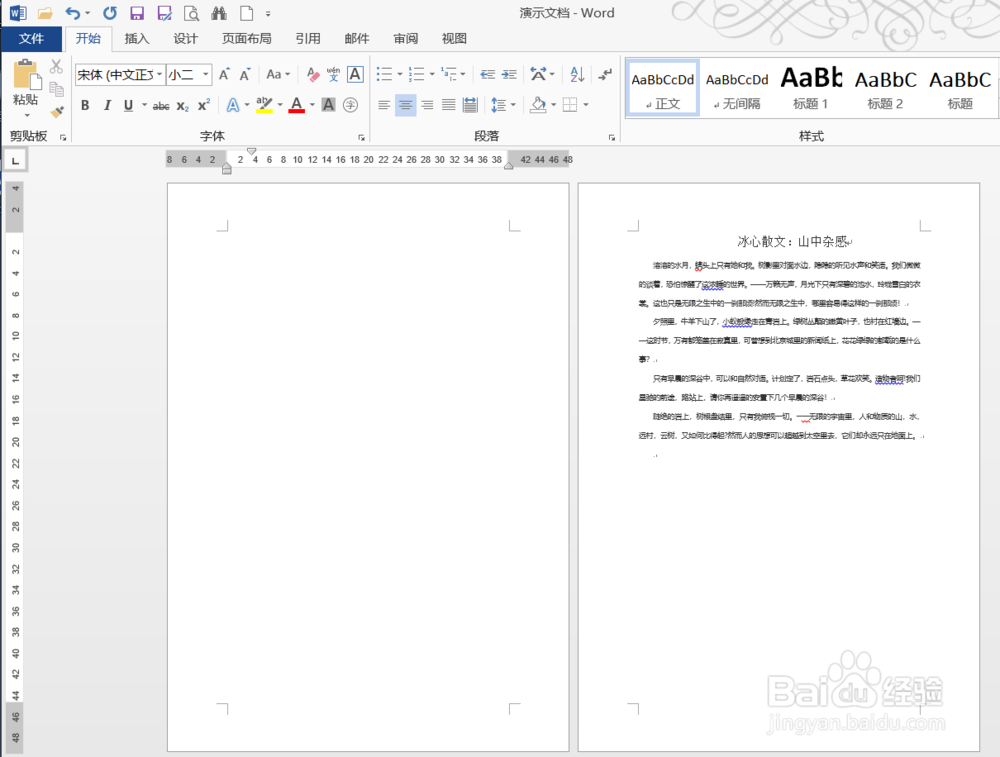Apply subscript formatting
The image size is (1000, 757).
click(181, 105)
